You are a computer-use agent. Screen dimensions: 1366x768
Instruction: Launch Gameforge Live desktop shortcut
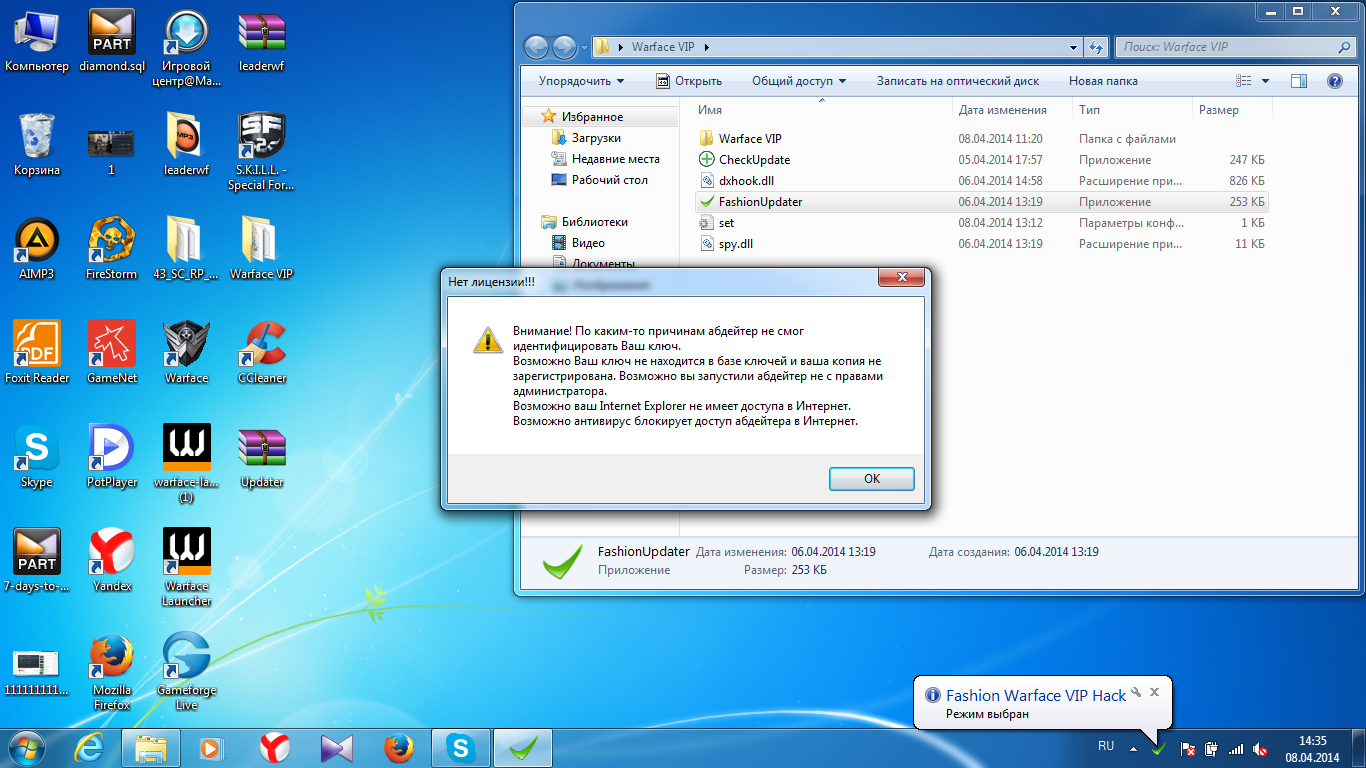point(187,672)
